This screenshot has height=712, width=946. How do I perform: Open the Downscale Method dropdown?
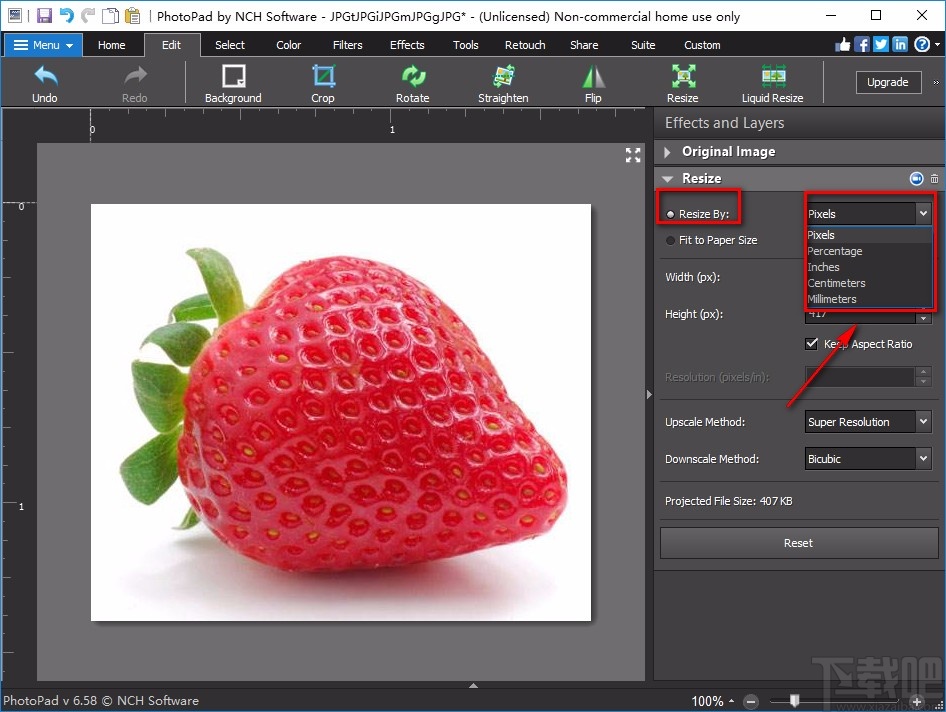(x=868, y=459)
